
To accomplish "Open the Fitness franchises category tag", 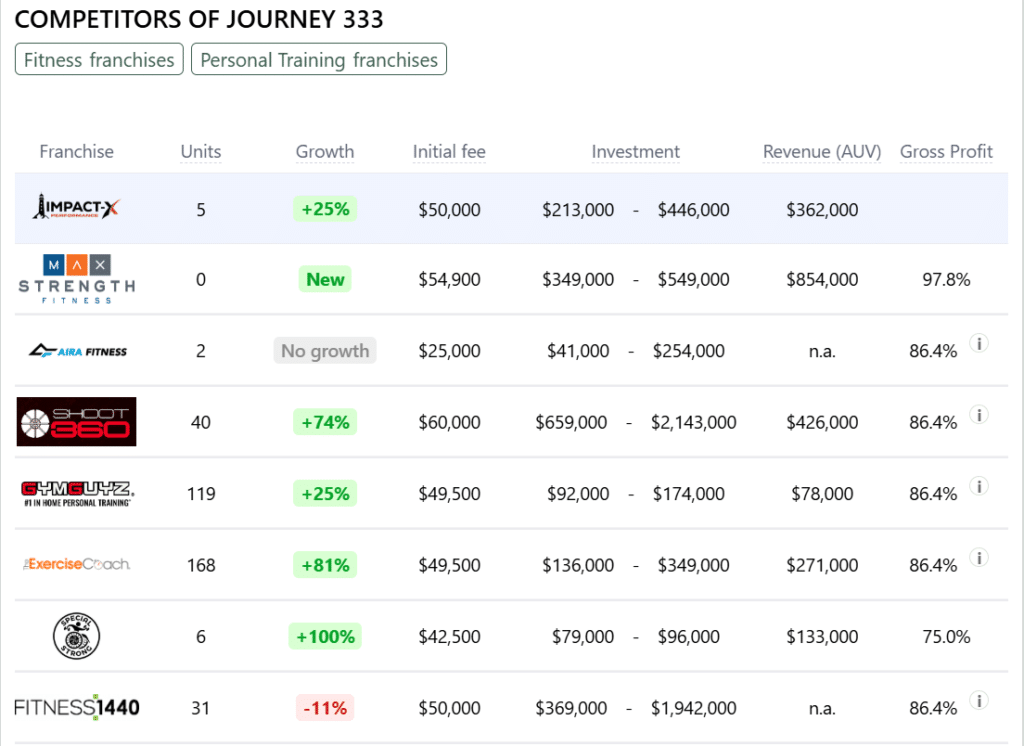I will pos(99,59).
